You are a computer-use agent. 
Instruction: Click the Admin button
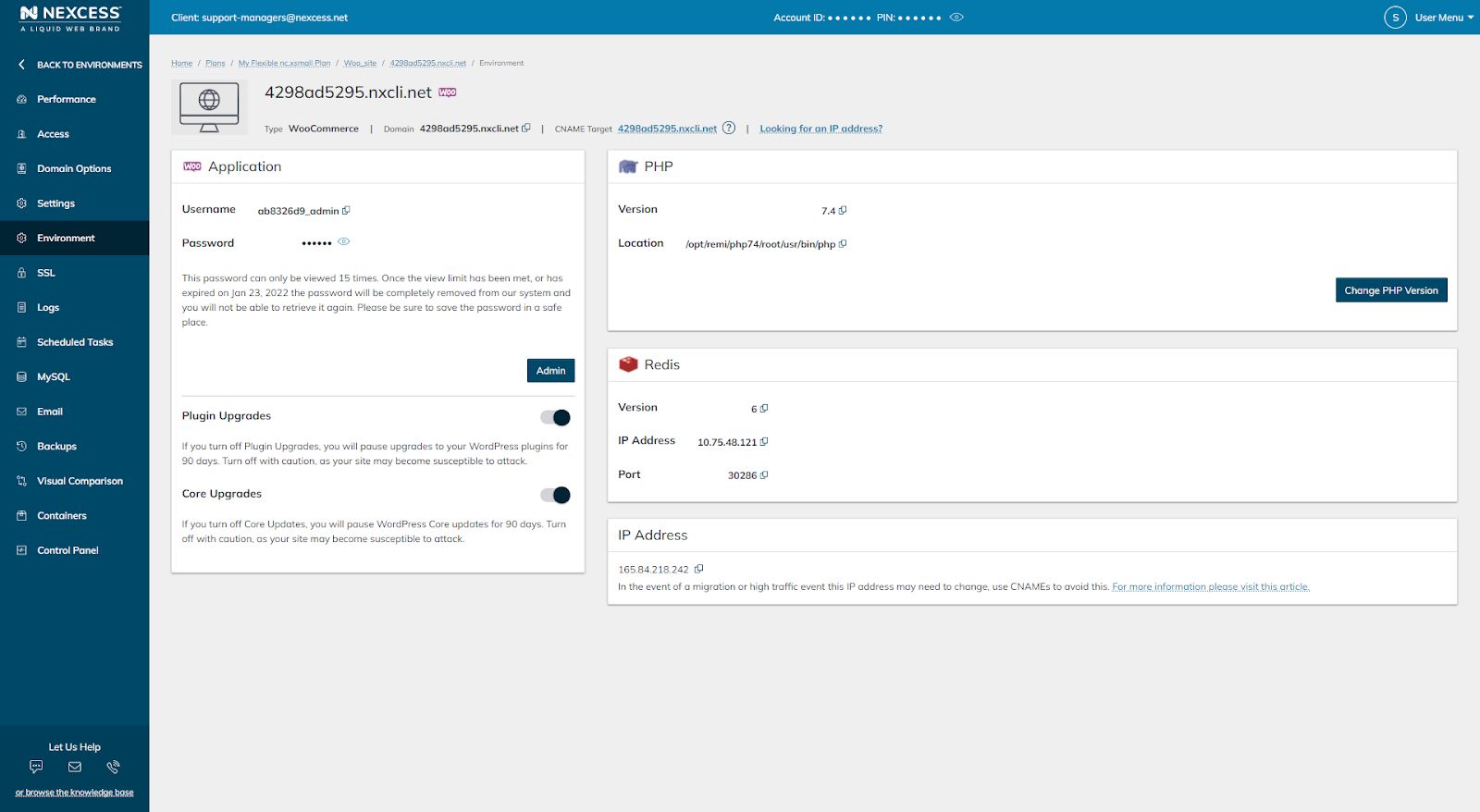[550, 370]
